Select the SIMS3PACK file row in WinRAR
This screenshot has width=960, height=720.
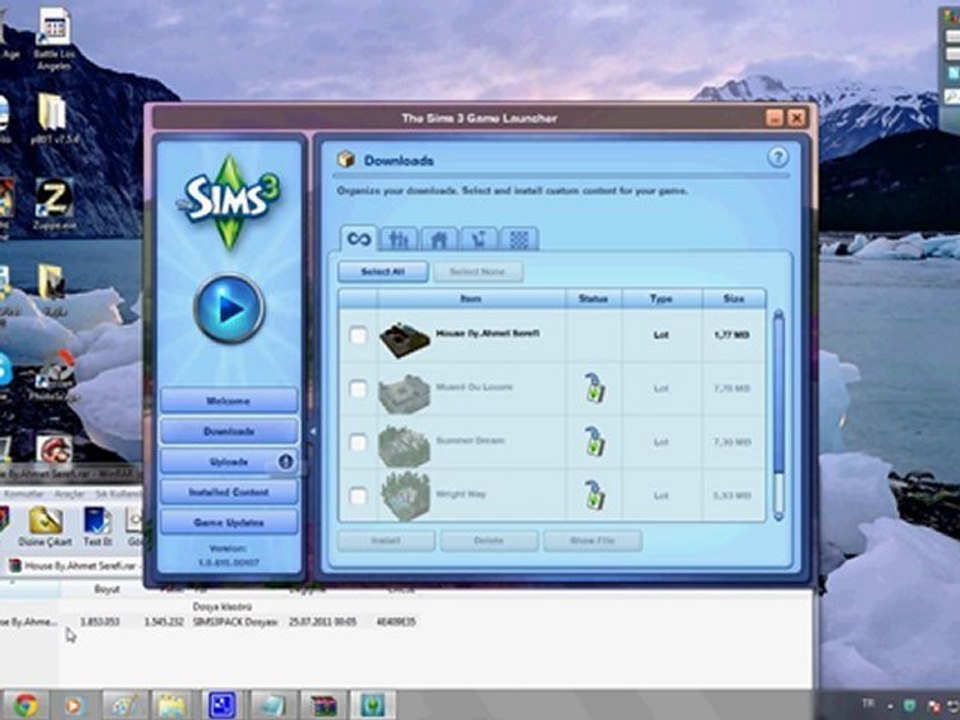[208, 622]
